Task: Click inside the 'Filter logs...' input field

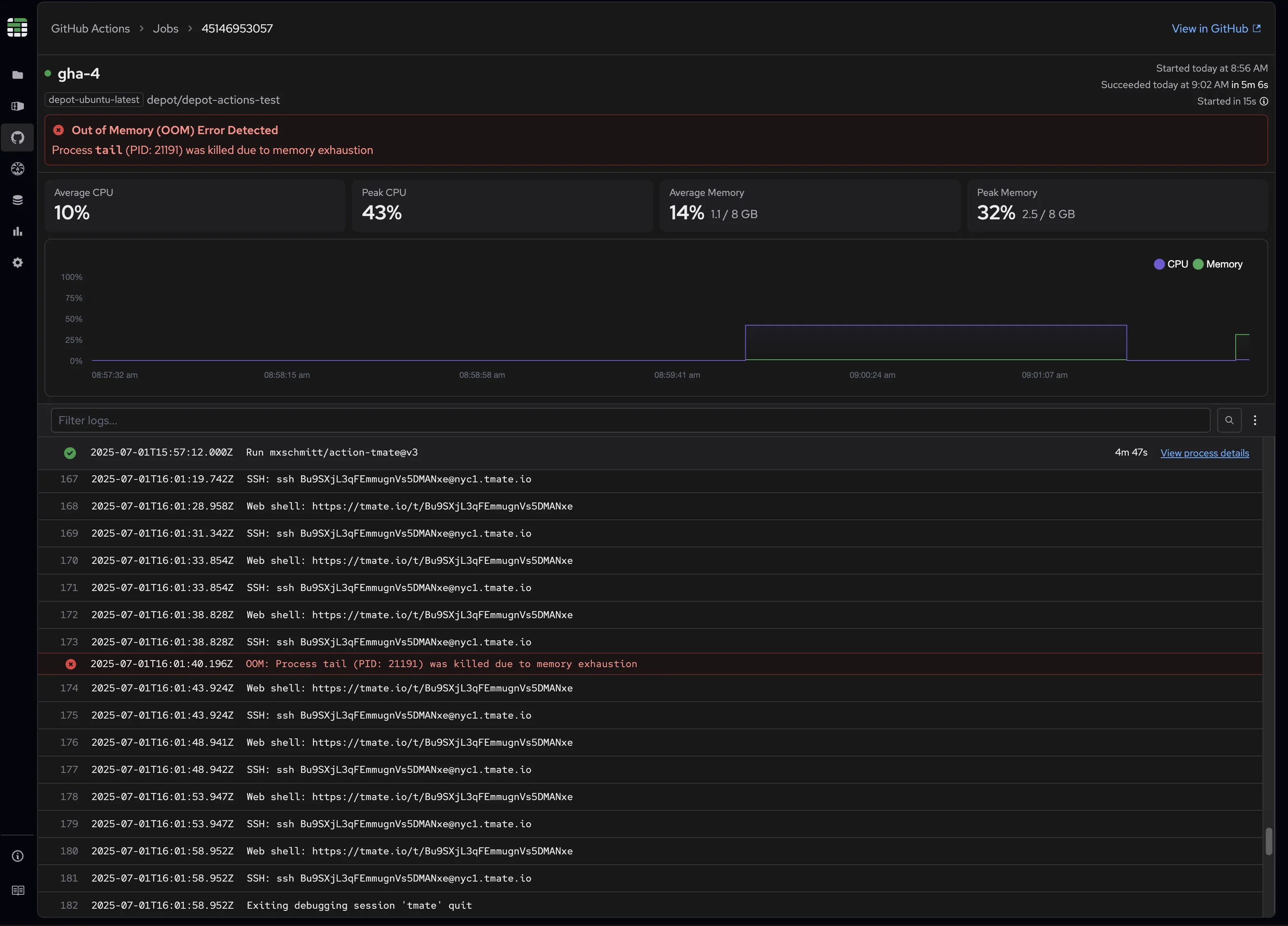Action: pos(341,420)
